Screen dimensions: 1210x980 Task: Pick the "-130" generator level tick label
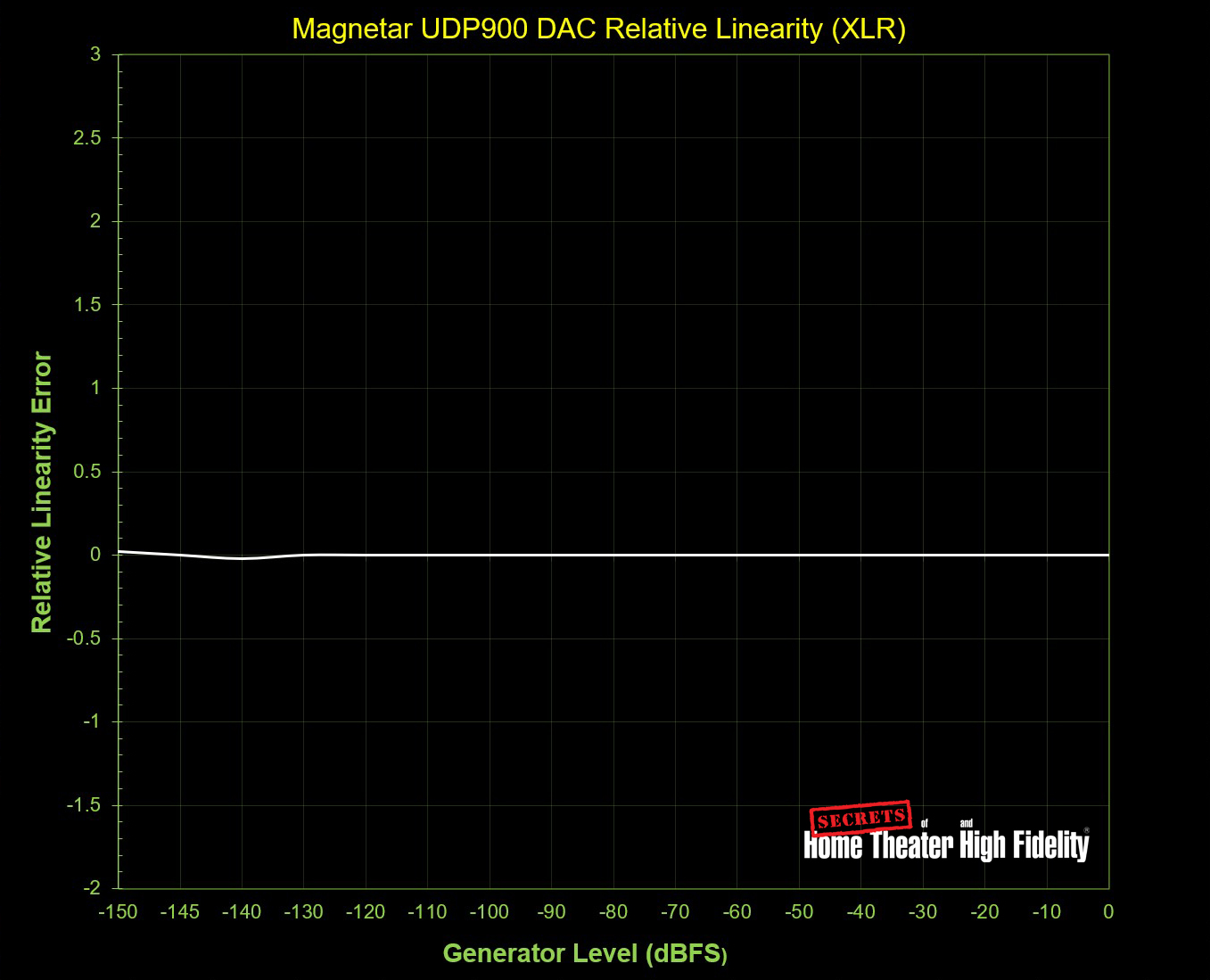303,912
